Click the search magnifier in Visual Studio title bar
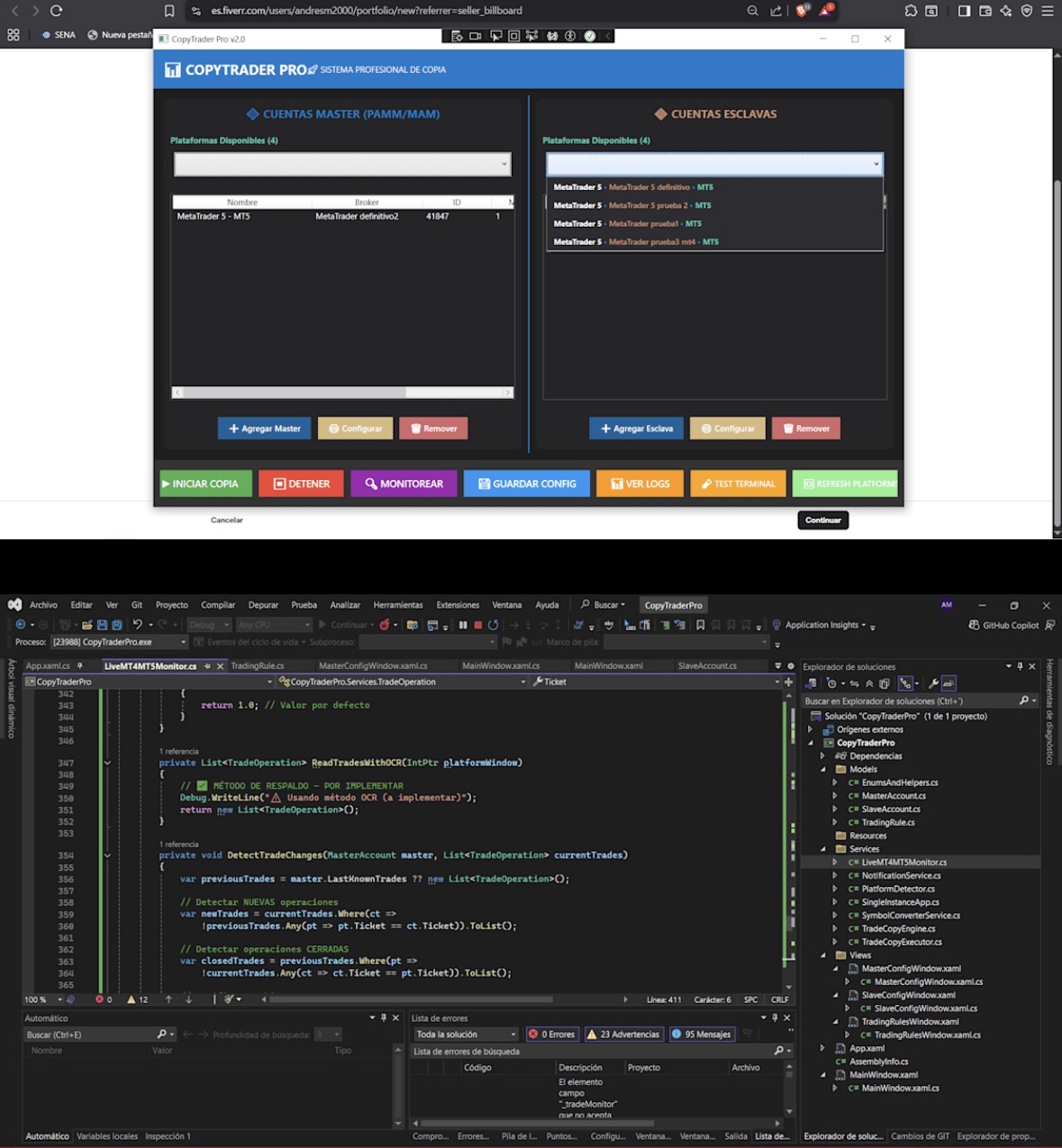Image resolution: width=1062 pixels, height=1148 pixels. (x=585, y=604)
